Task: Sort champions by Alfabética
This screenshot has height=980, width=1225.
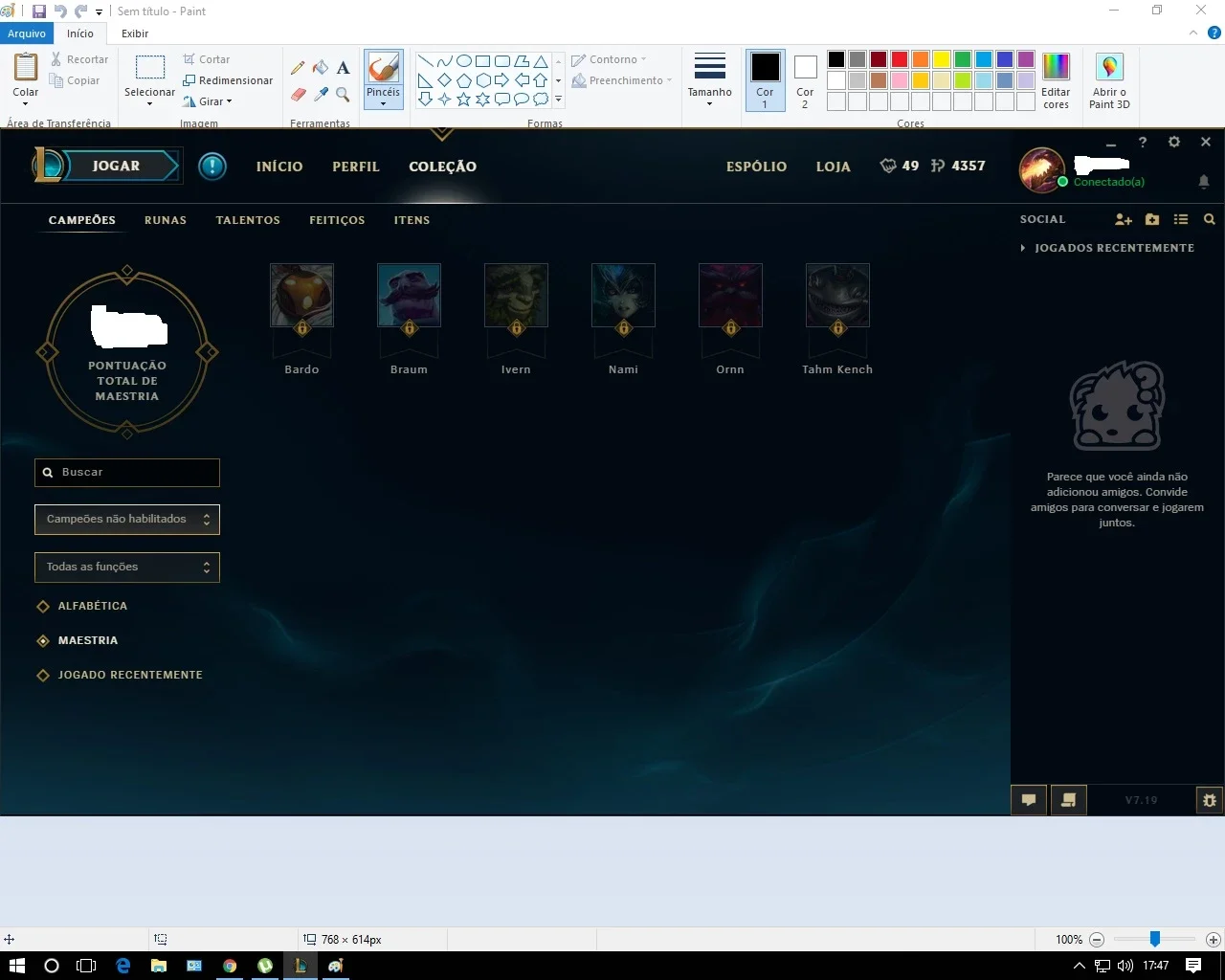Action: 82,606
